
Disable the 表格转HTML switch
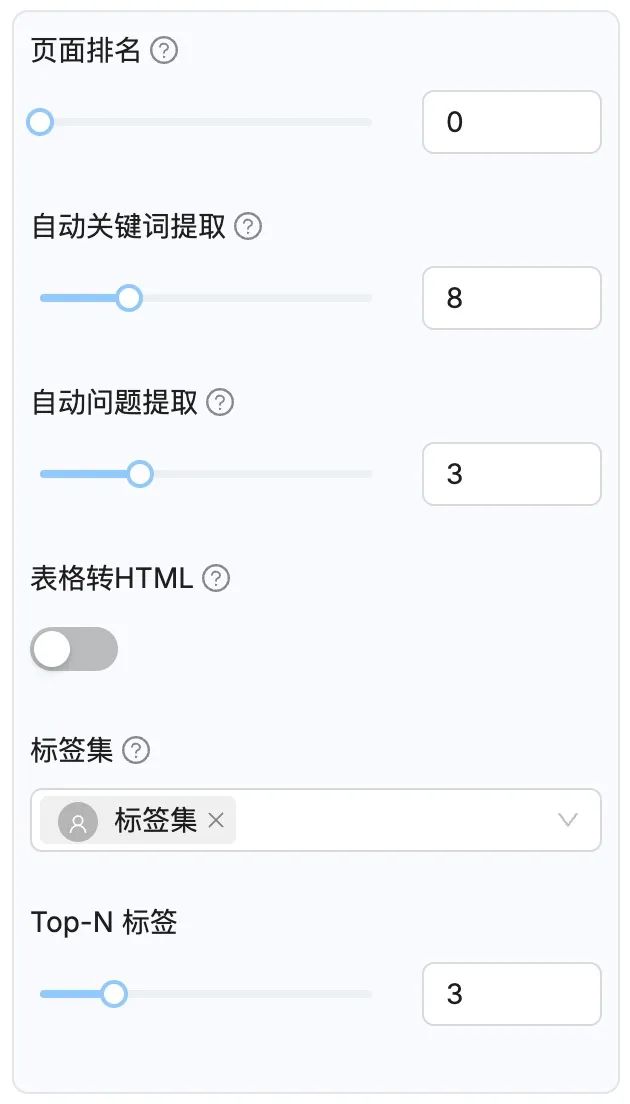[x=74, y=649]
